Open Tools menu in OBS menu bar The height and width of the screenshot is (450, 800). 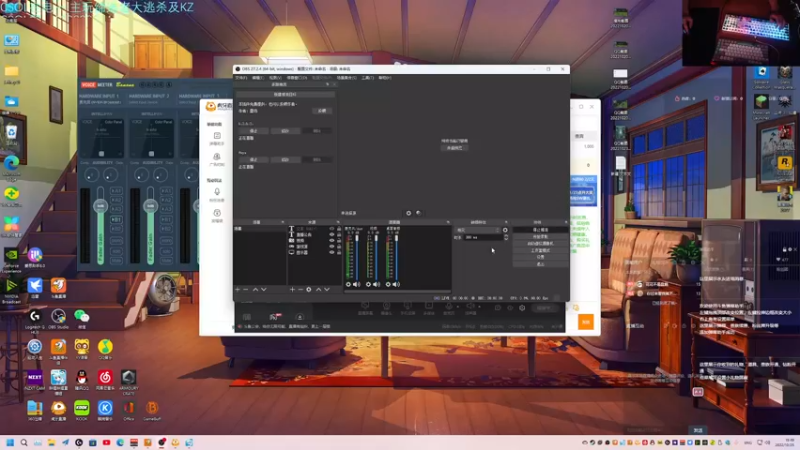(x=367, y=78)
